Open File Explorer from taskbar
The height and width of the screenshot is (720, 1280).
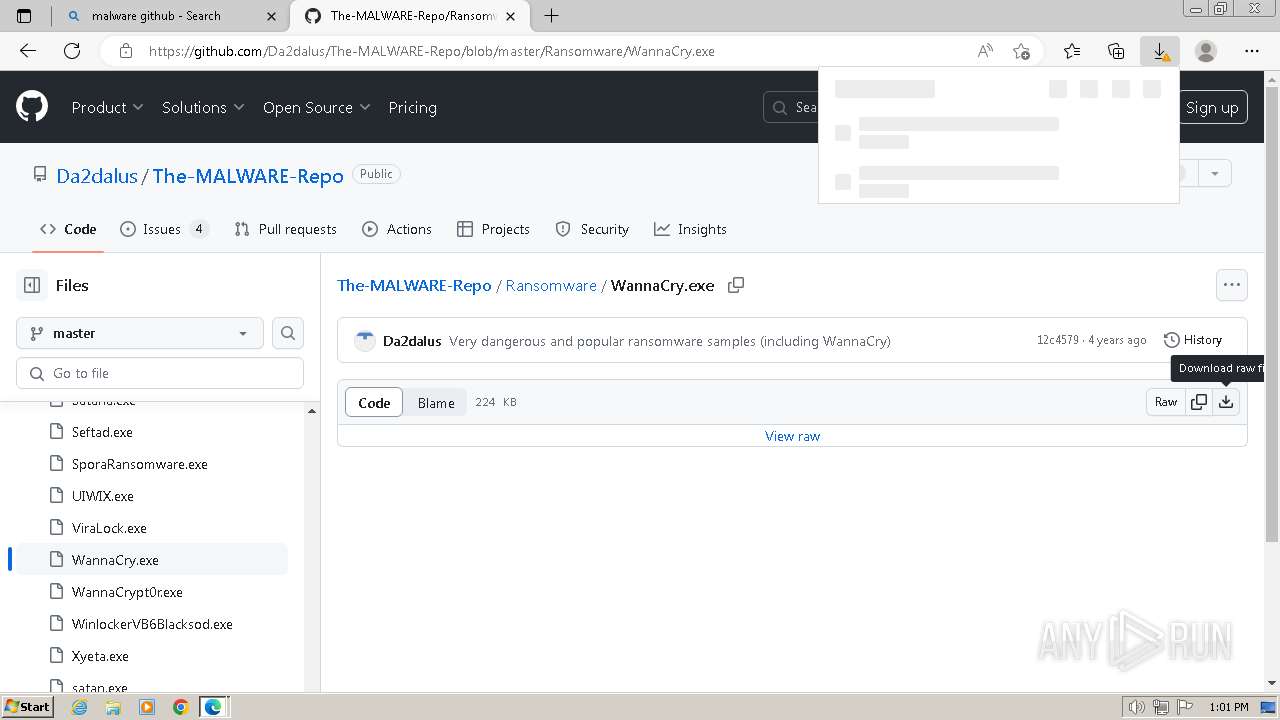coord(113,707)
